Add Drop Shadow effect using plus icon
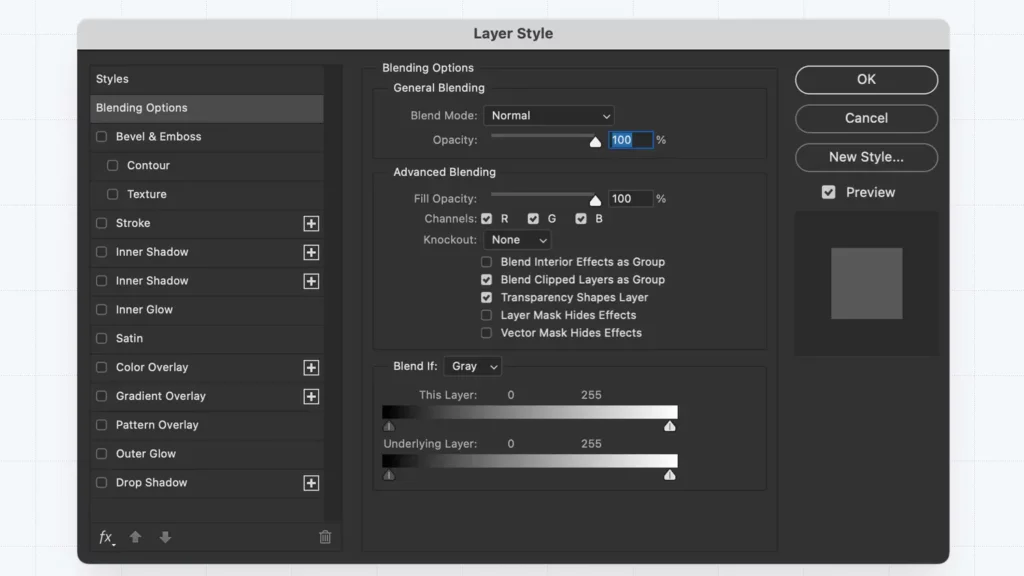 click(x=311, y=483)
